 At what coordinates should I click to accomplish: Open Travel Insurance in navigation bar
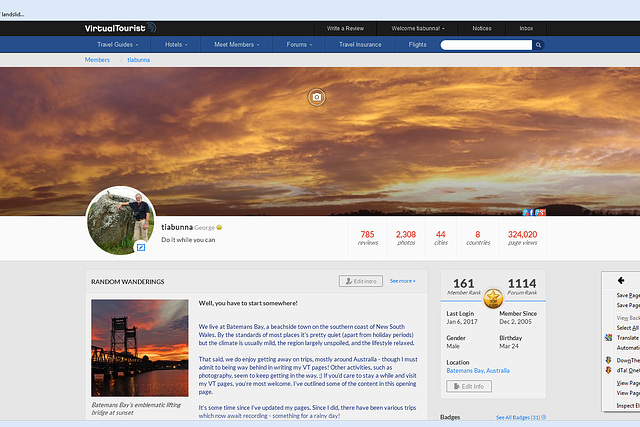tap(360, 44)
